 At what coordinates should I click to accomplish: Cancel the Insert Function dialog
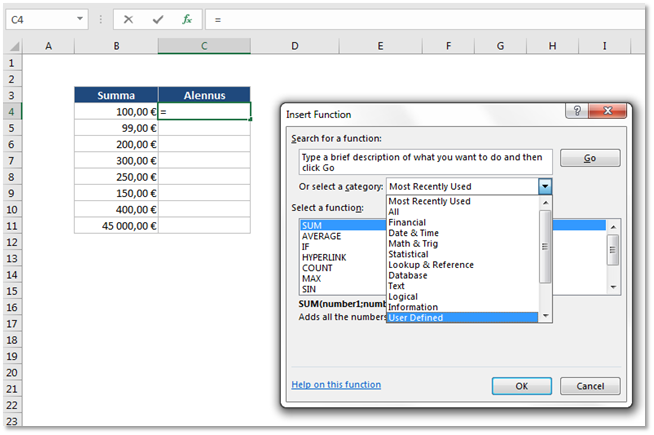click(589, 386)
